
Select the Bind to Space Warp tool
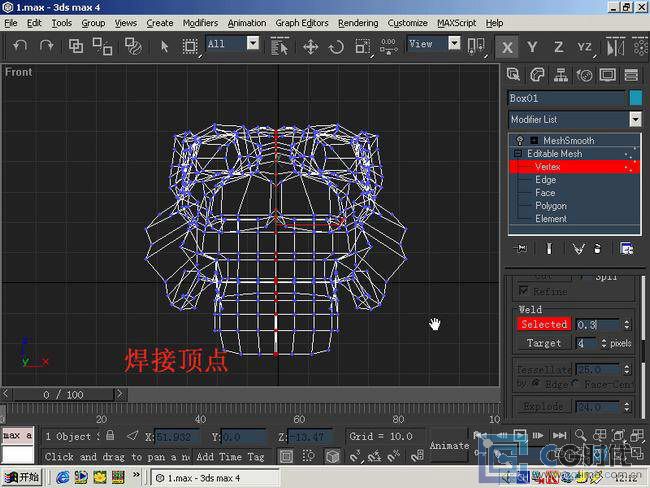(133, 46)
